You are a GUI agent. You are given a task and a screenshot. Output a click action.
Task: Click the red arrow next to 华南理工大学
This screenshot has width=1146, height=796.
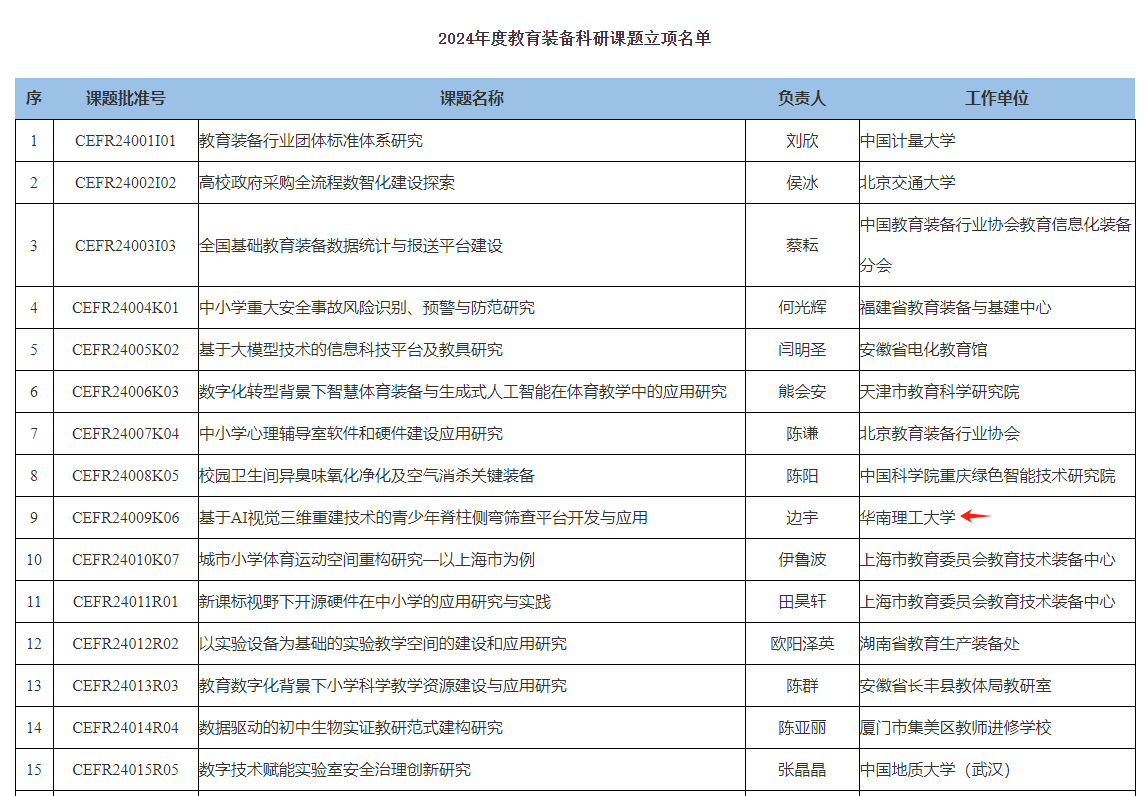click(x=975, y=517)
